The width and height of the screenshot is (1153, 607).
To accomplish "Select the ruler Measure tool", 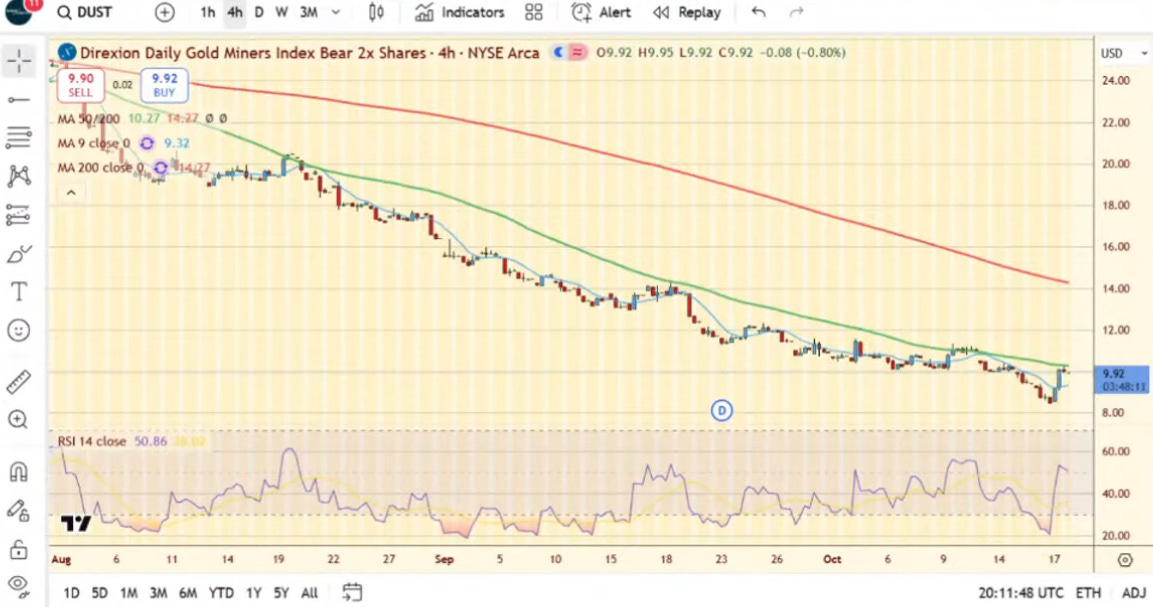I will 19,381.
